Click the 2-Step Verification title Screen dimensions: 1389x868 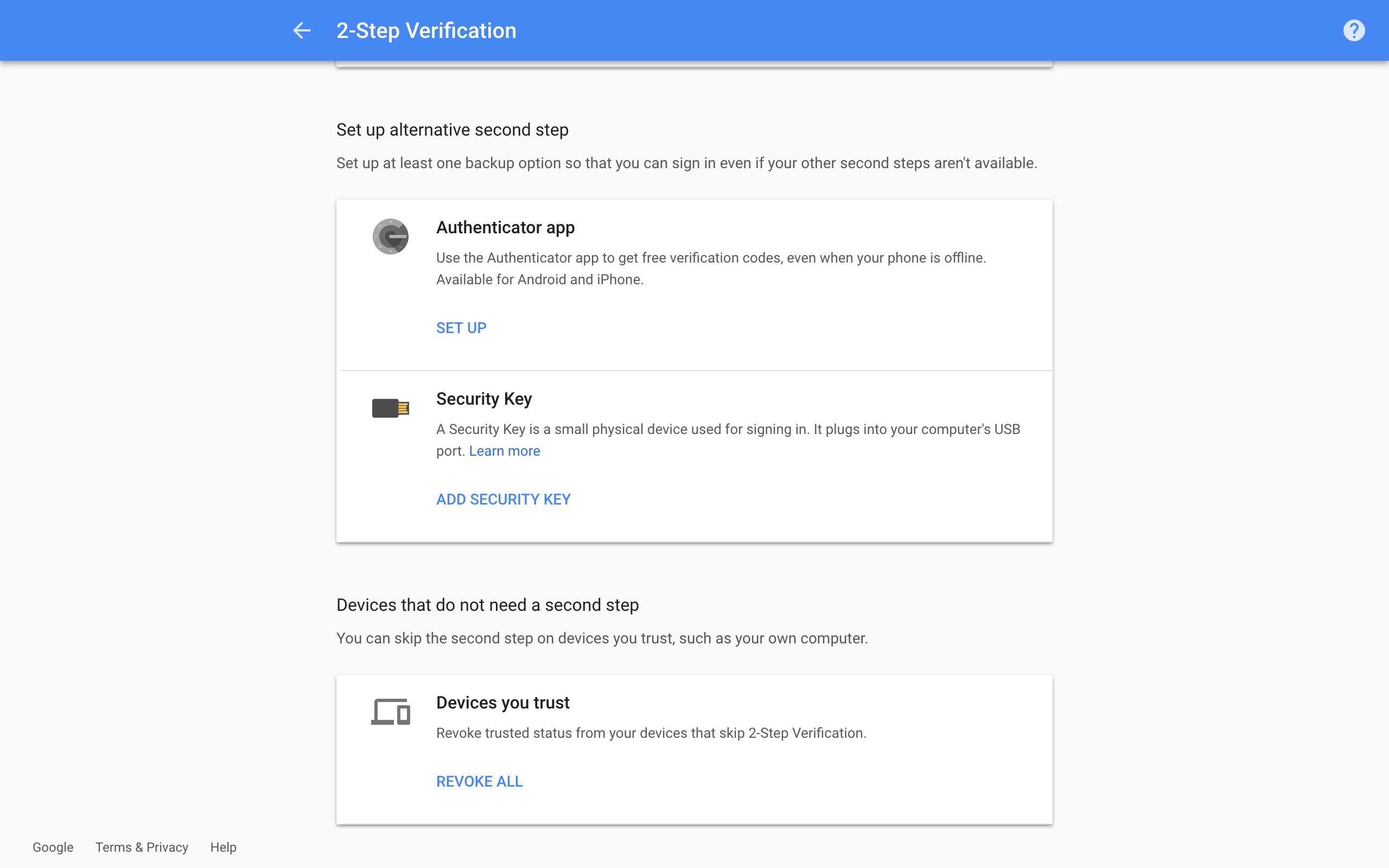(x=425, y=30)
